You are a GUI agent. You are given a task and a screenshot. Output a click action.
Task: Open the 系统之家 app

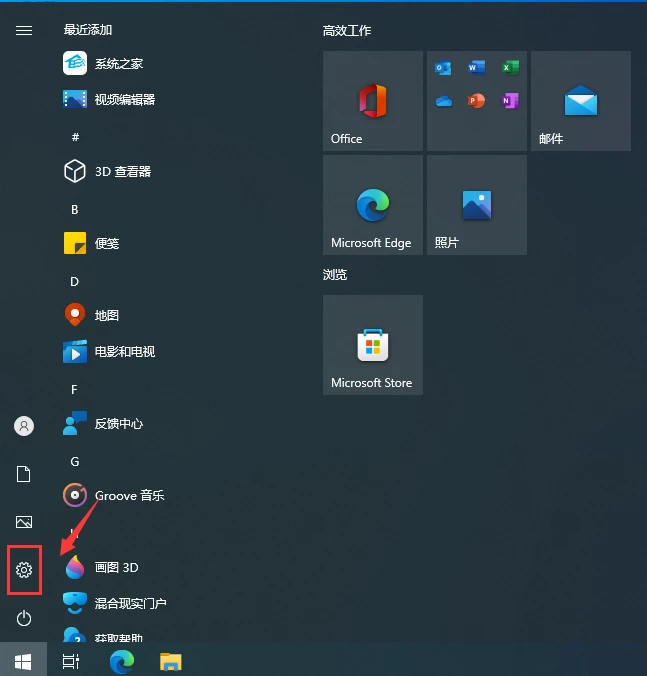(103, 63)
